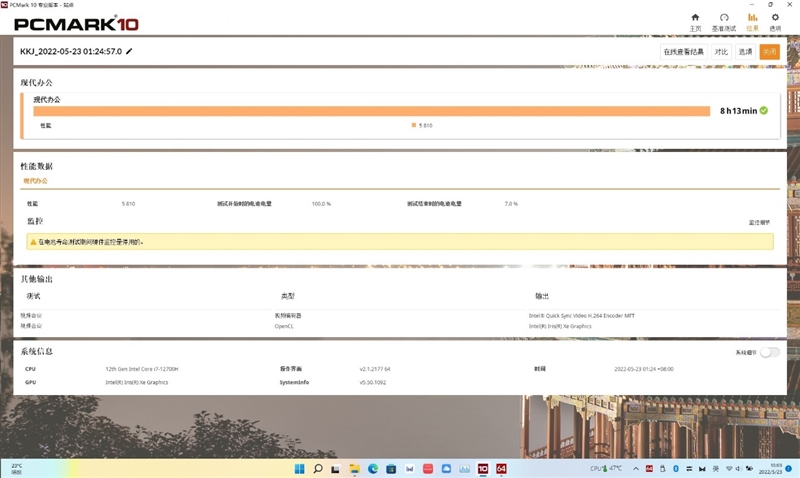Click Intel Iris Xe Graphics in 输出 column

(560, 326)
